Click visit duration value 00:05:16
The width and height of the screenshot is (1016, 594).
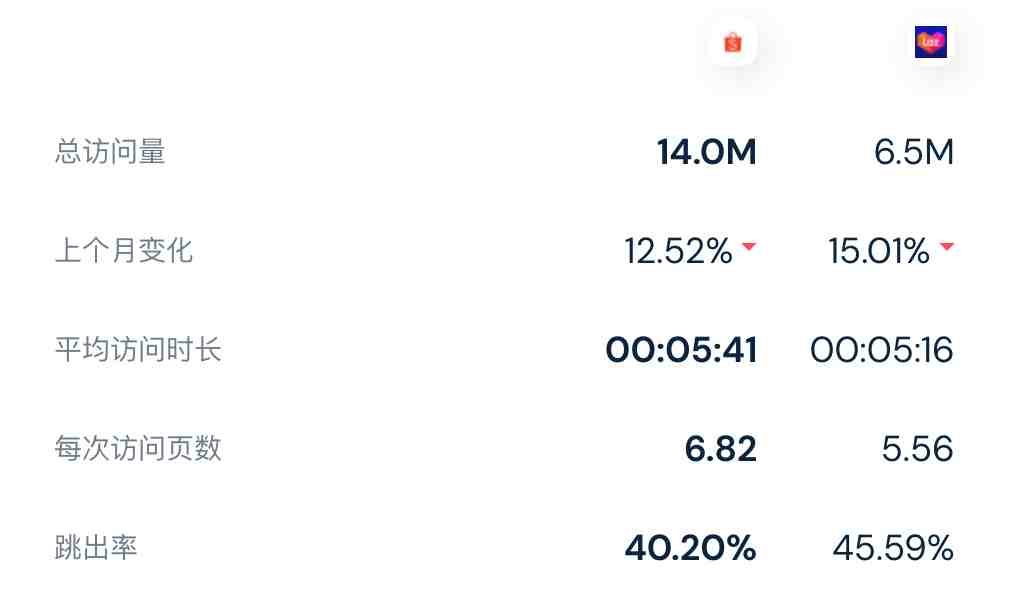tap(882, 350)
